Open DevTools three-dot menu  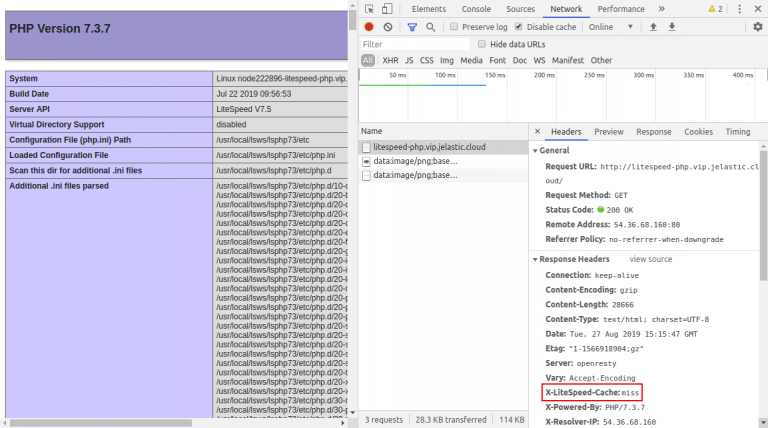(x=740, y=9)
